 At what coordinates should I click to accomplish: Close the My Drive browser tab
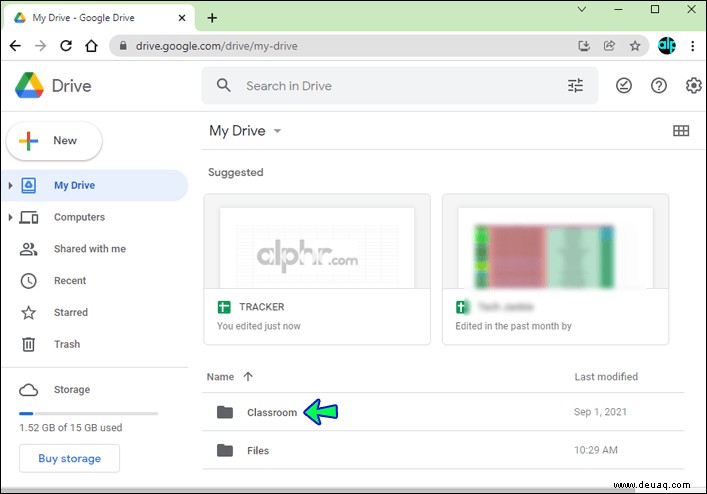point(182,18)
